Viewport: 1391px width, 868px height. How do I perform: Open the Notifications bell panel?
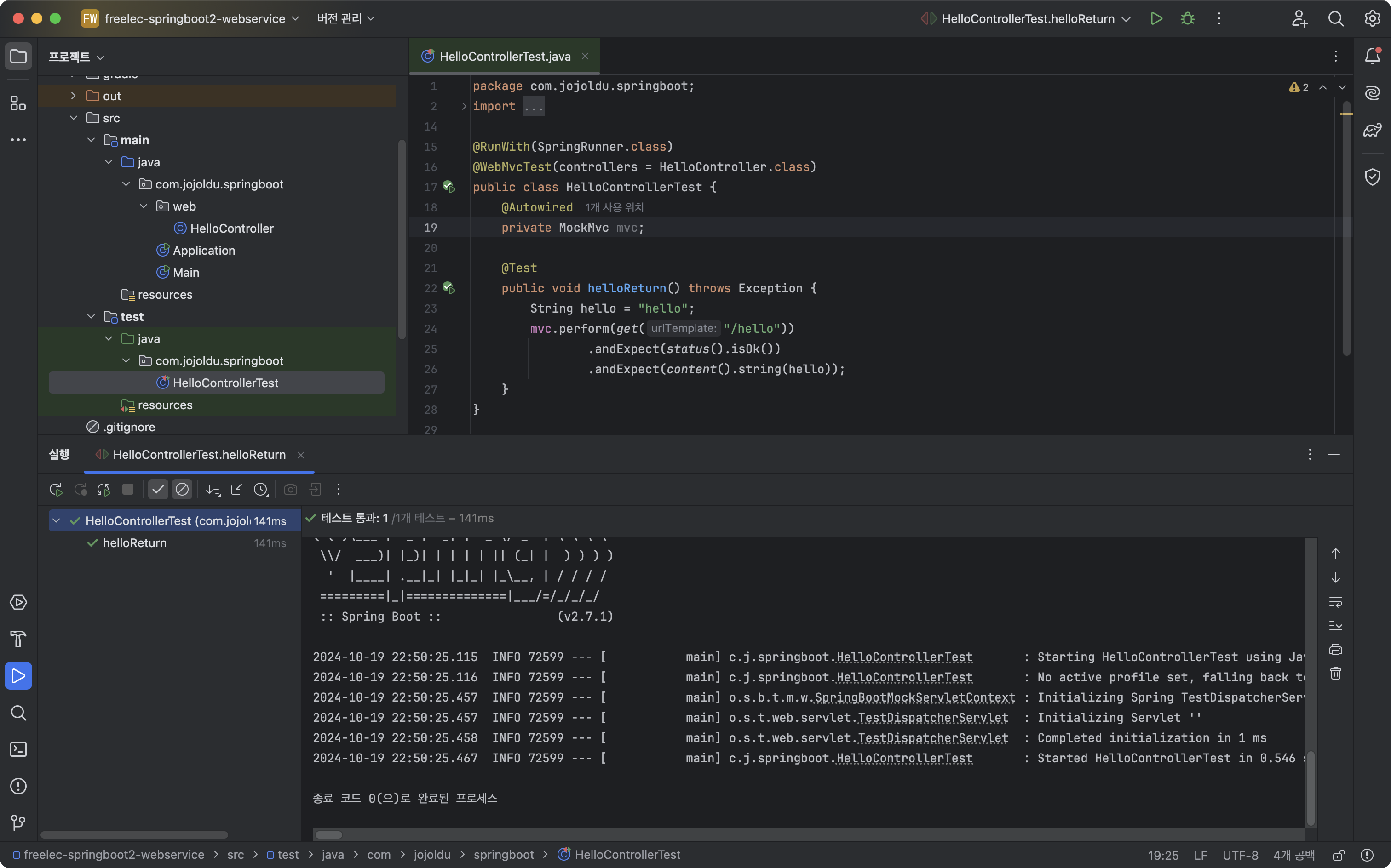tap(1372, 56)
